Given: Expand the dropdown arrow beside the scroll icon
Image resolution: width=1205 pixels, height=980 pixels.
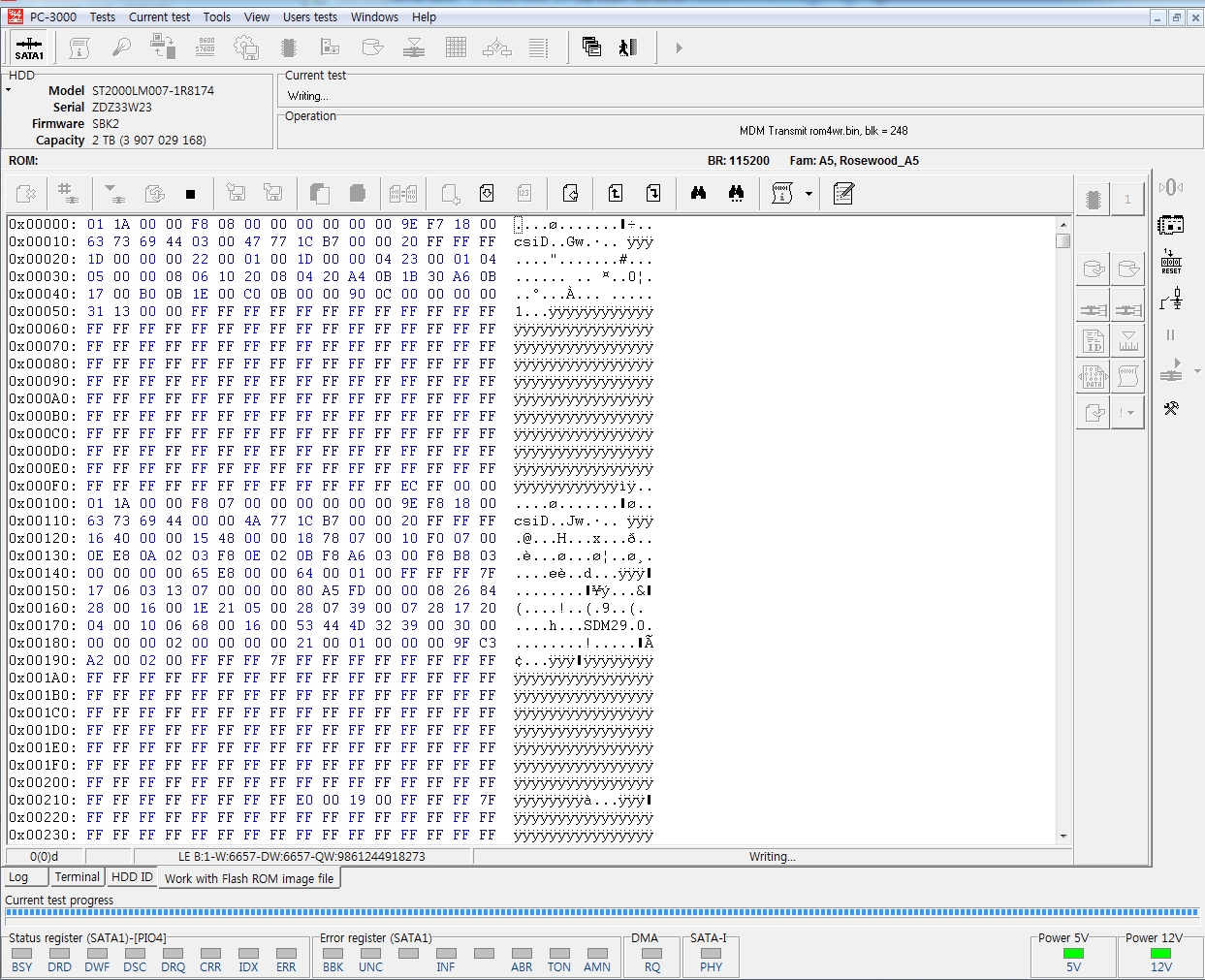Looking at the screenshot, I should coord(809,194).
